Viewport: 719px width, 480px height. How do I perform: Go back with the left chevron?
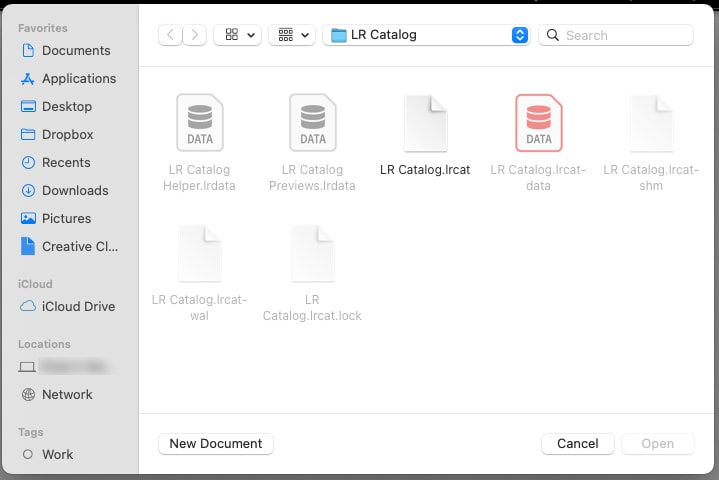pos(170,35)
